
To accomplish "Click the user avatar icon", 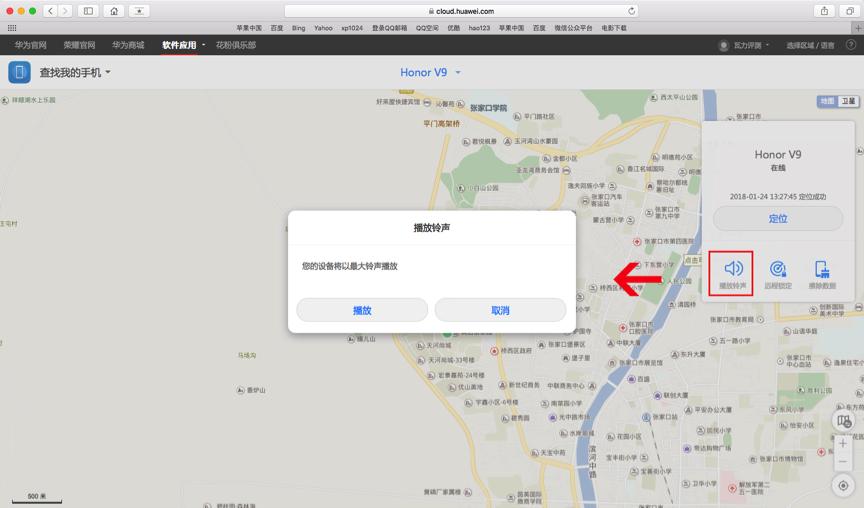I will [x=723, y=45].
